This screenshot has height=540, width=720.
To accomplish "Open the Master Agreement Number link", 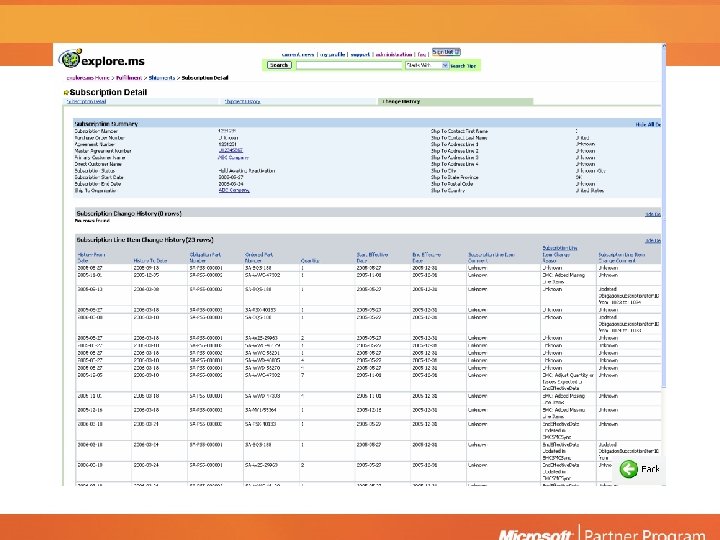I will coord(231,151).
